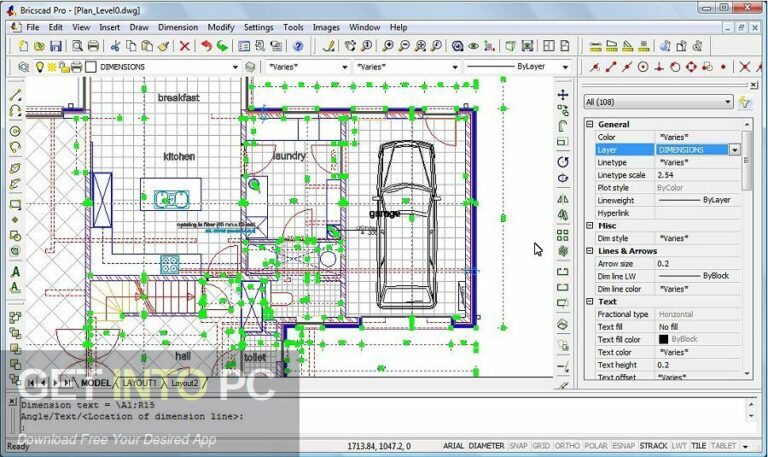Image resolution: width=768 pixels, height=457 pixels.
Task: Click the Zoom In magnifier icon
Action: (x=388, y=46)
